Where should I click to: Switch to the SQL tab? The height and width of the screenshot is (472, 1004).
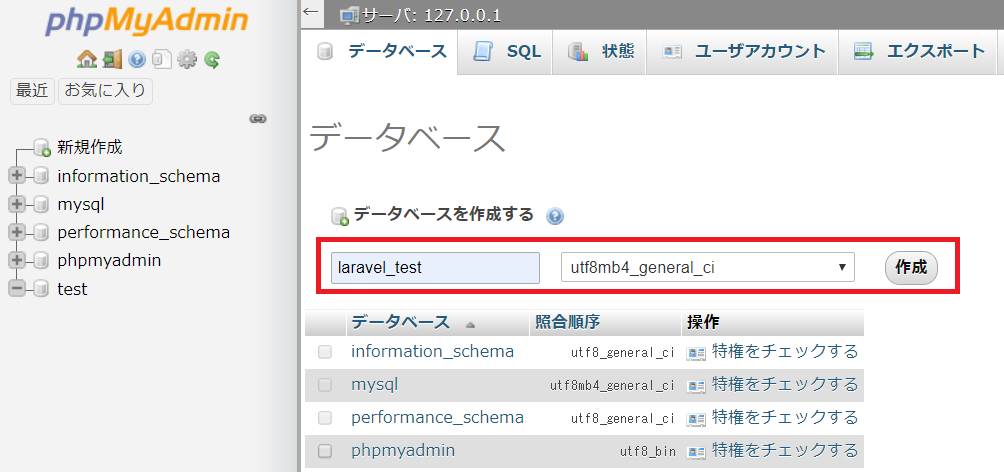pyautogui.click(x=506, y=51)
